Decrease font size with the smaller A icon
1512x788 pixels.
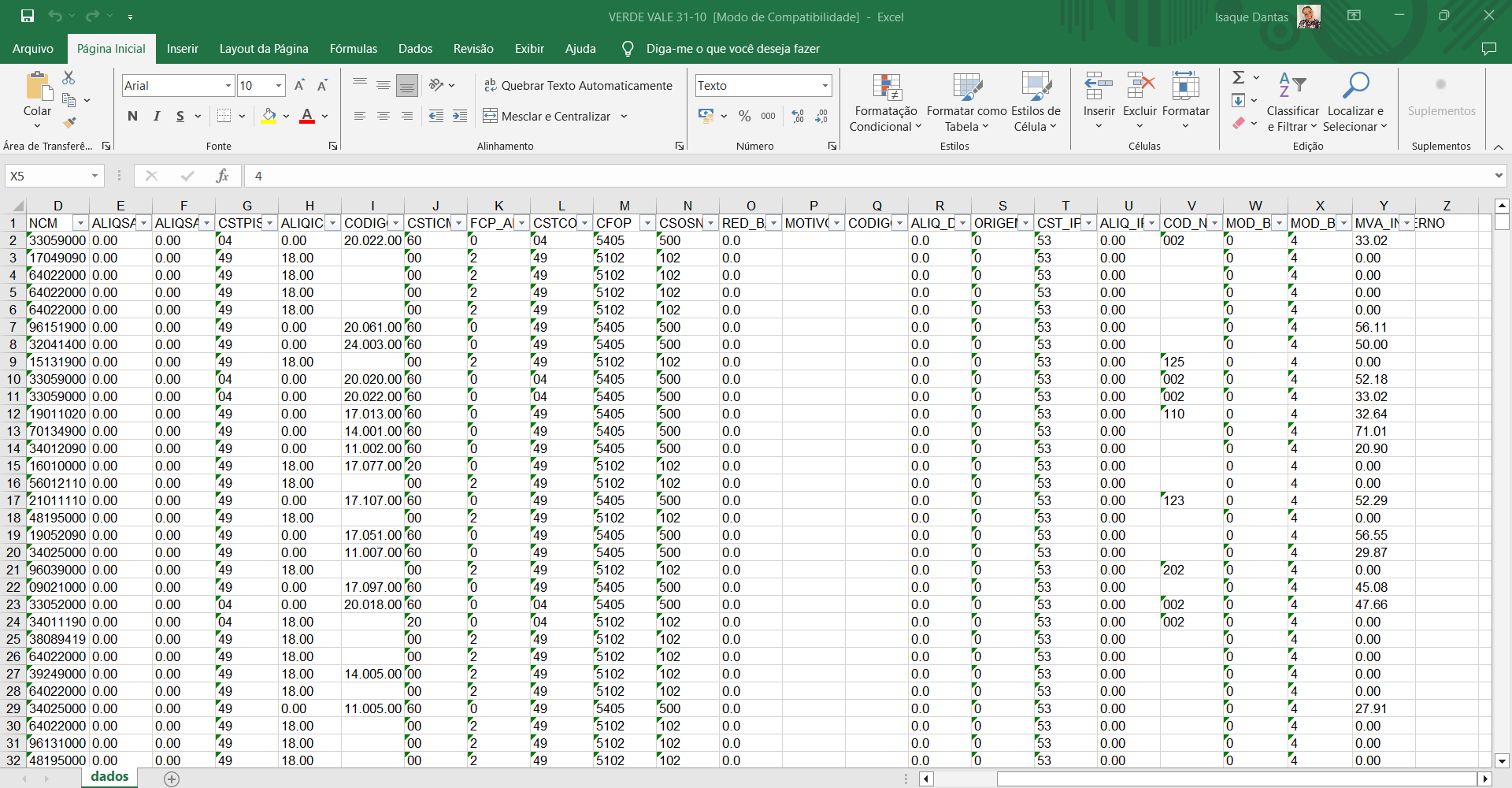tap(322, 85)
